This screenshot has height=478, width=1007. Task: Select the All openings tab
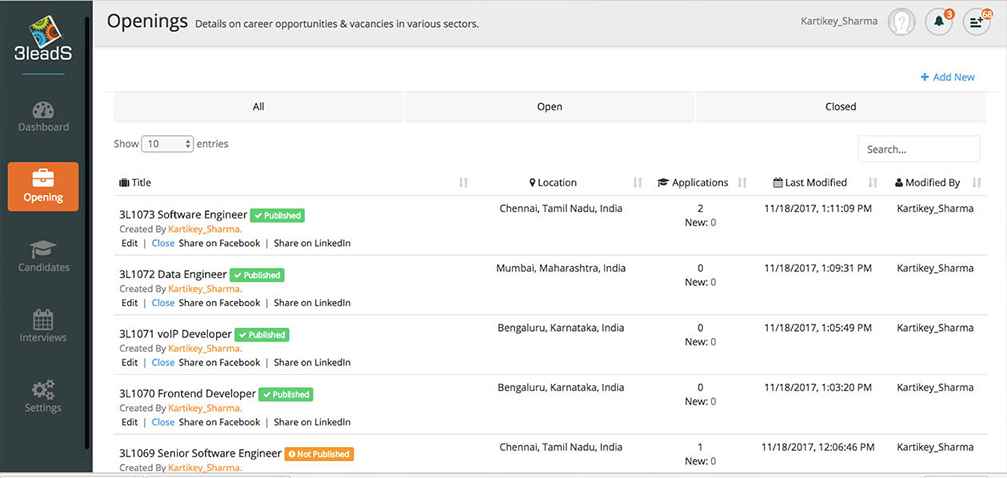[258, 107]
